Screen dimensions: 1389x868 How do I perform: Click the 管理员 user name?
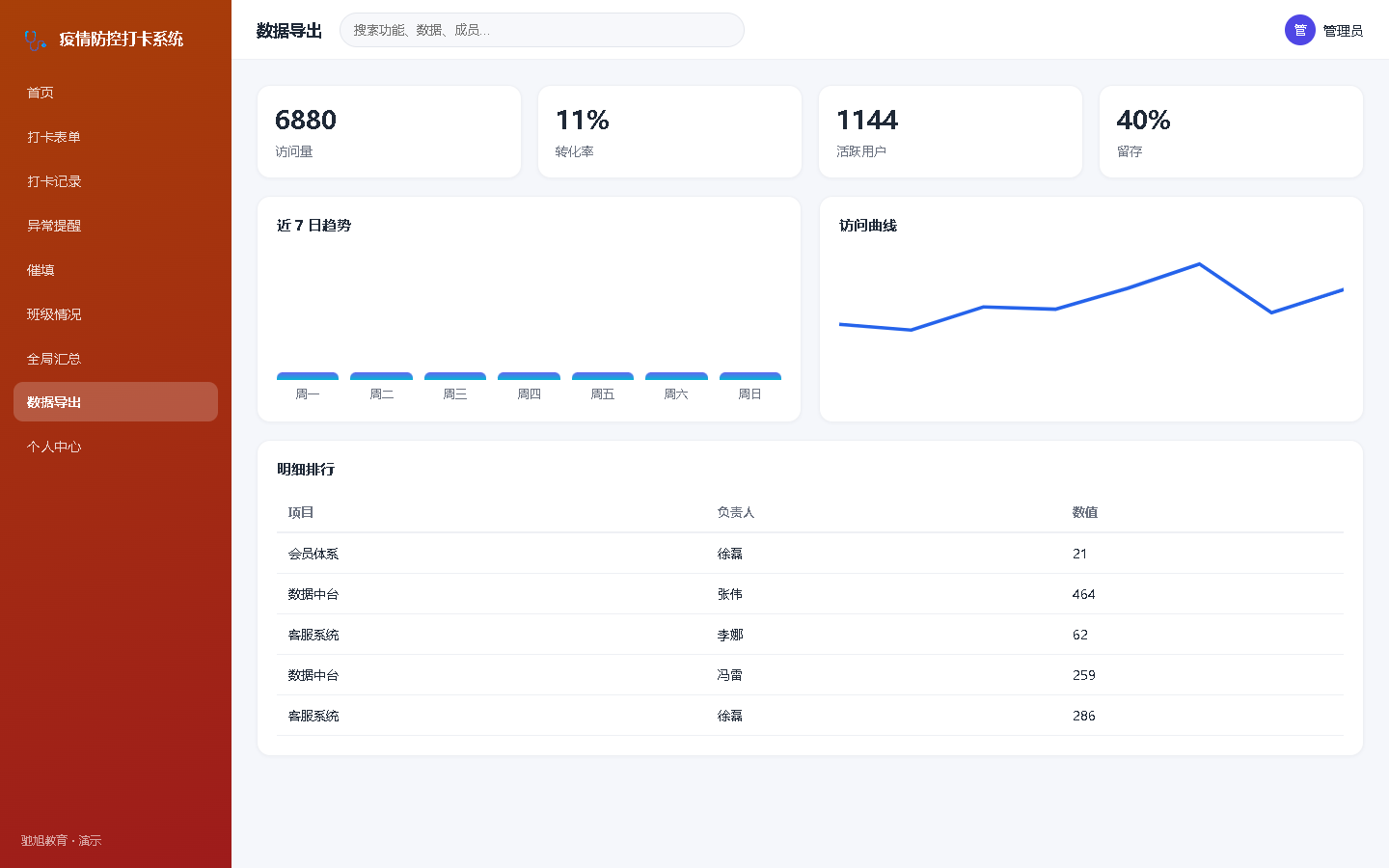coord(1343,31)
